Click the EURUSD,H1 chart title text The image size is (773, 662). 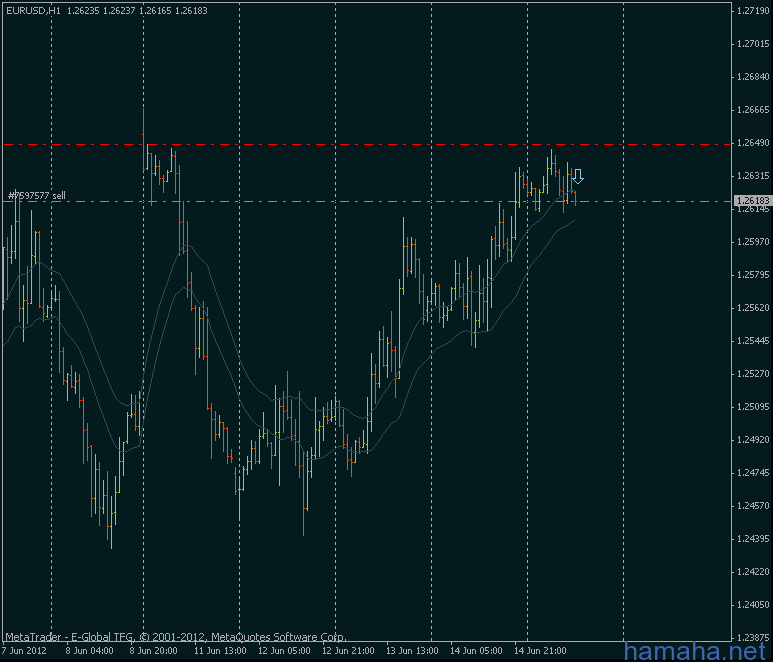[34, 10]
